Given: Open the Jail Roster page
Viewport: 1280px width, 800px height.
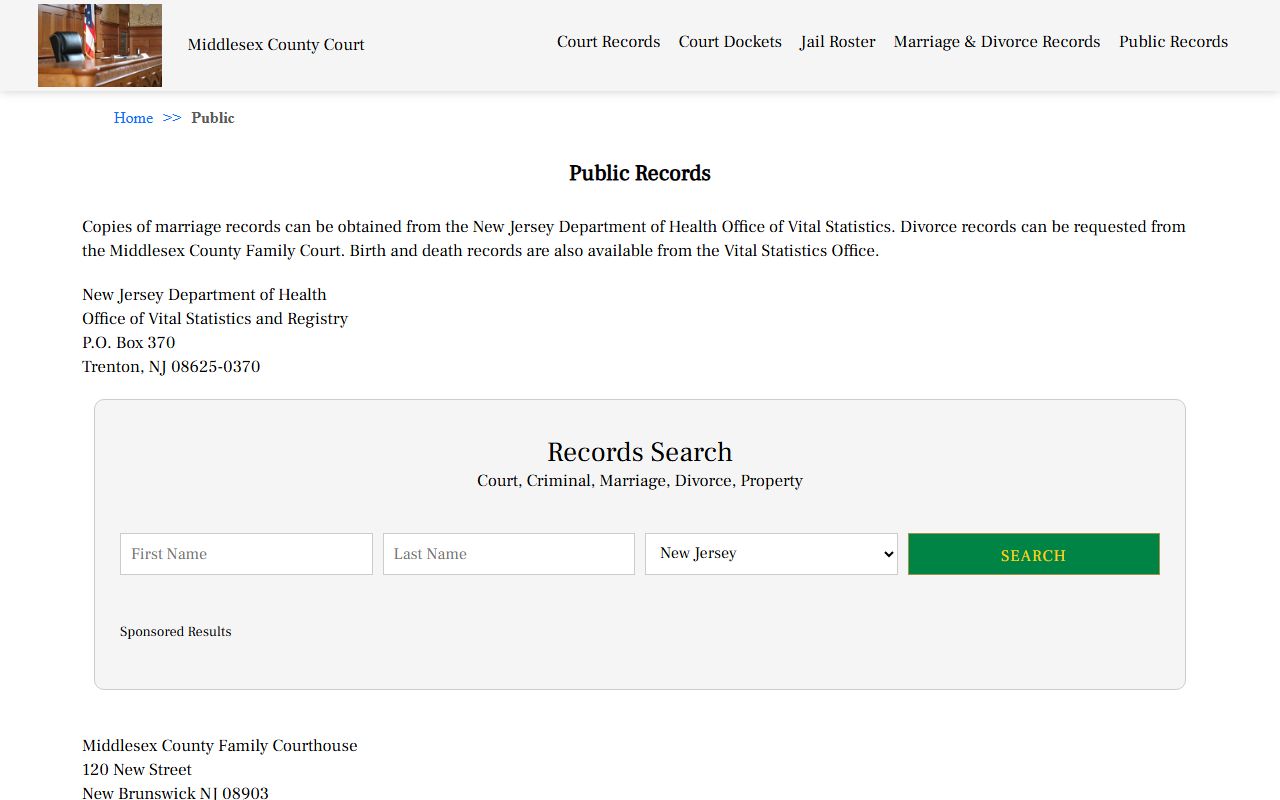Looking at the screenshot, I should point(838,42).
